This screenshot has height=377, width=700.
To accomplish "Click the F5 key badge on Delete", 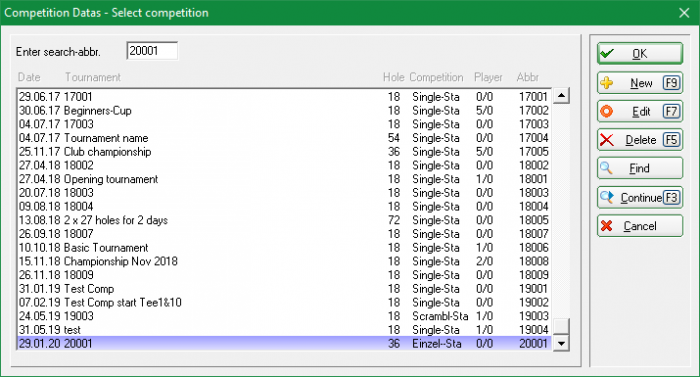I will (671, 140).
